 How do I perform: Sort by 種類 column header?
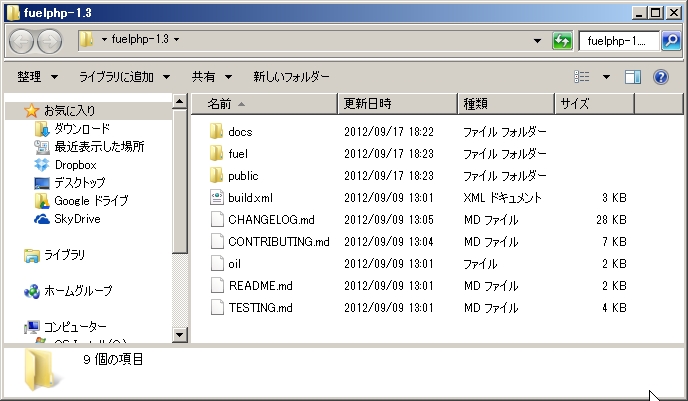[506, 104]
